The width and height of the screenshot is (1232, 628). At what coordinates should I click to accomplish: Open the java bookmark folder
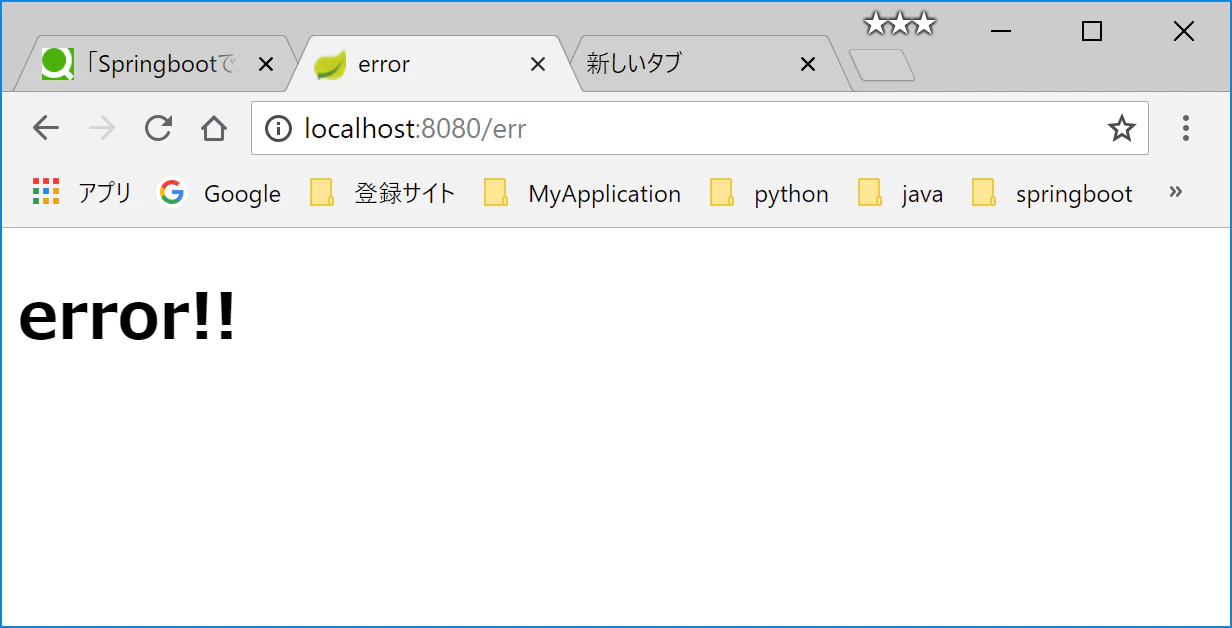pyautogui.click(x=901, y=193)
